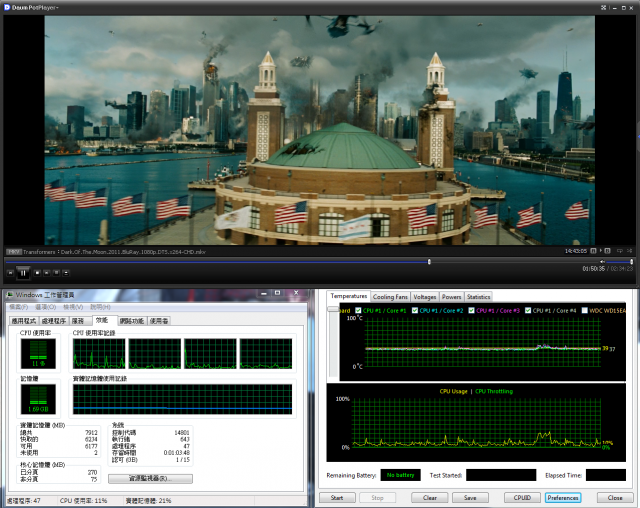Click the PotPlayer logo icon in title bar
This screenshot has width=640, height=508.
(x=7, y=7)
